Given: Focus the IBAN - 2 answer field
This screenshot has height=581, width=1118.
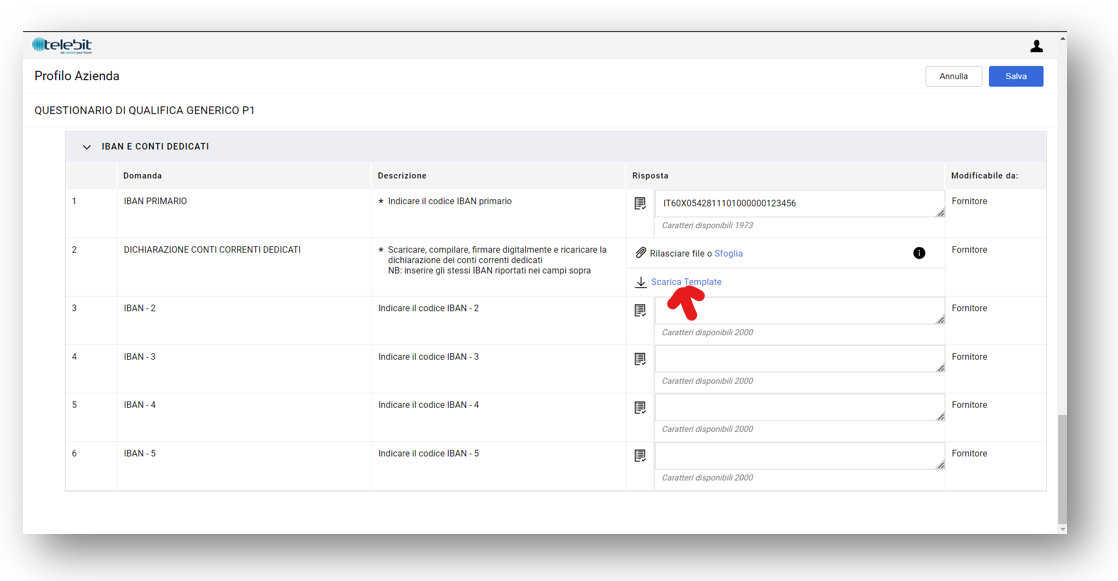Looking at the screenshot, I should coord(798,311).
